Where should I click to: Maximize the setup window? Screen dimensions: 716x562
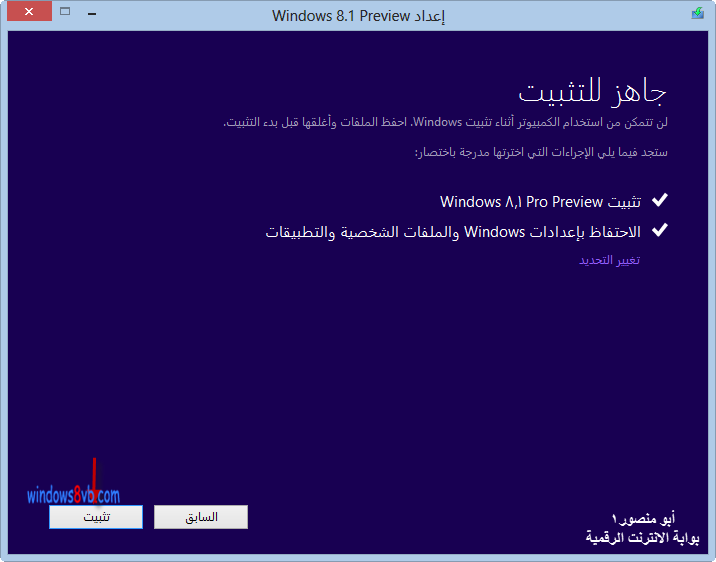point(65,11)
